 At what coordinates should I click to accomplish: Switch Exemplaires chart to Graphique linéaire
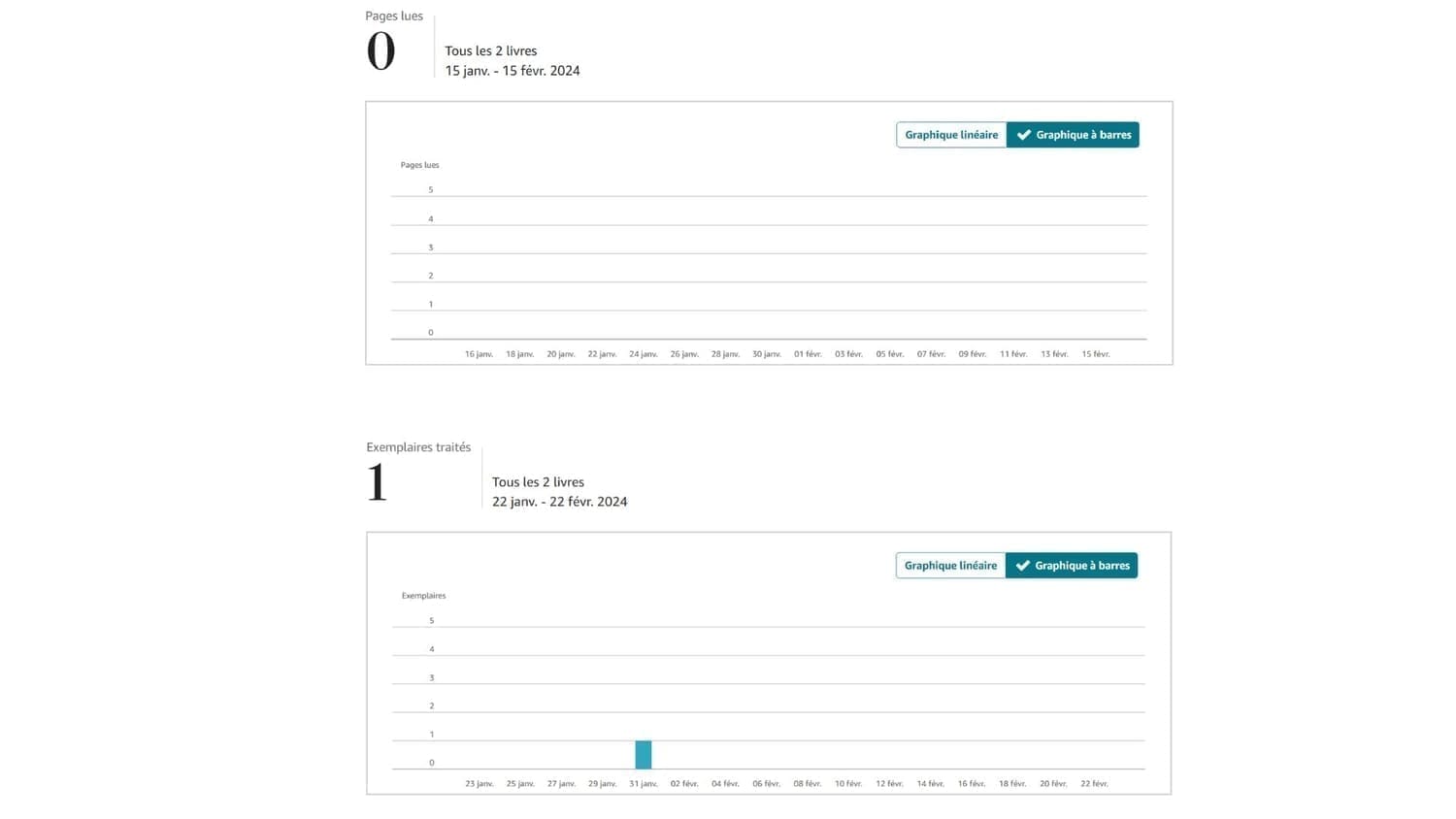click(x=950, y=566)
